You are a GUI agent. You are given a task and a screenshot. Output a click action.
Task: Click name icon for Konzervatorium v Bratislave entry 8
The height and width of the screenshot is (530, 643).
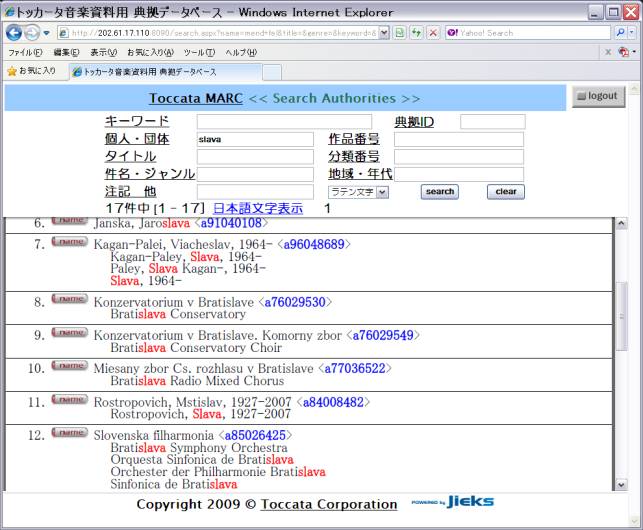pyautogui.click(x=70, y=299)
